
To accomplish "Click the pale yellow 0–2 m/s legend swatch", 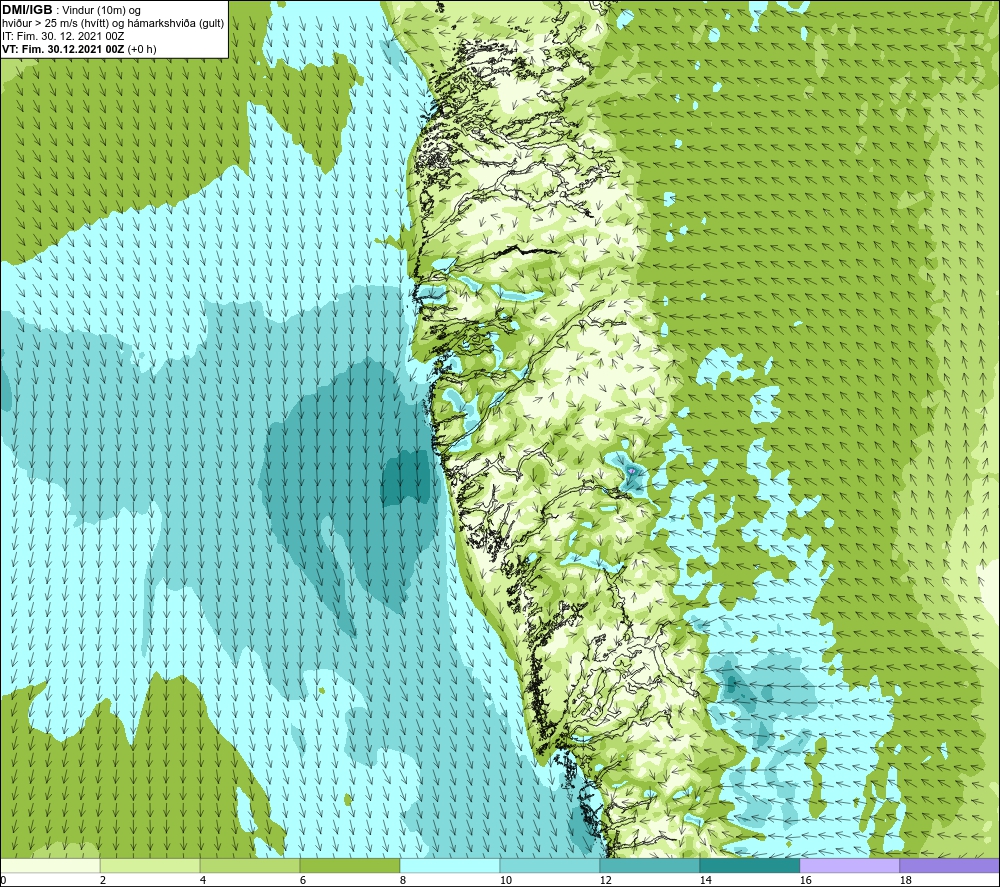I will click(50, 865).
